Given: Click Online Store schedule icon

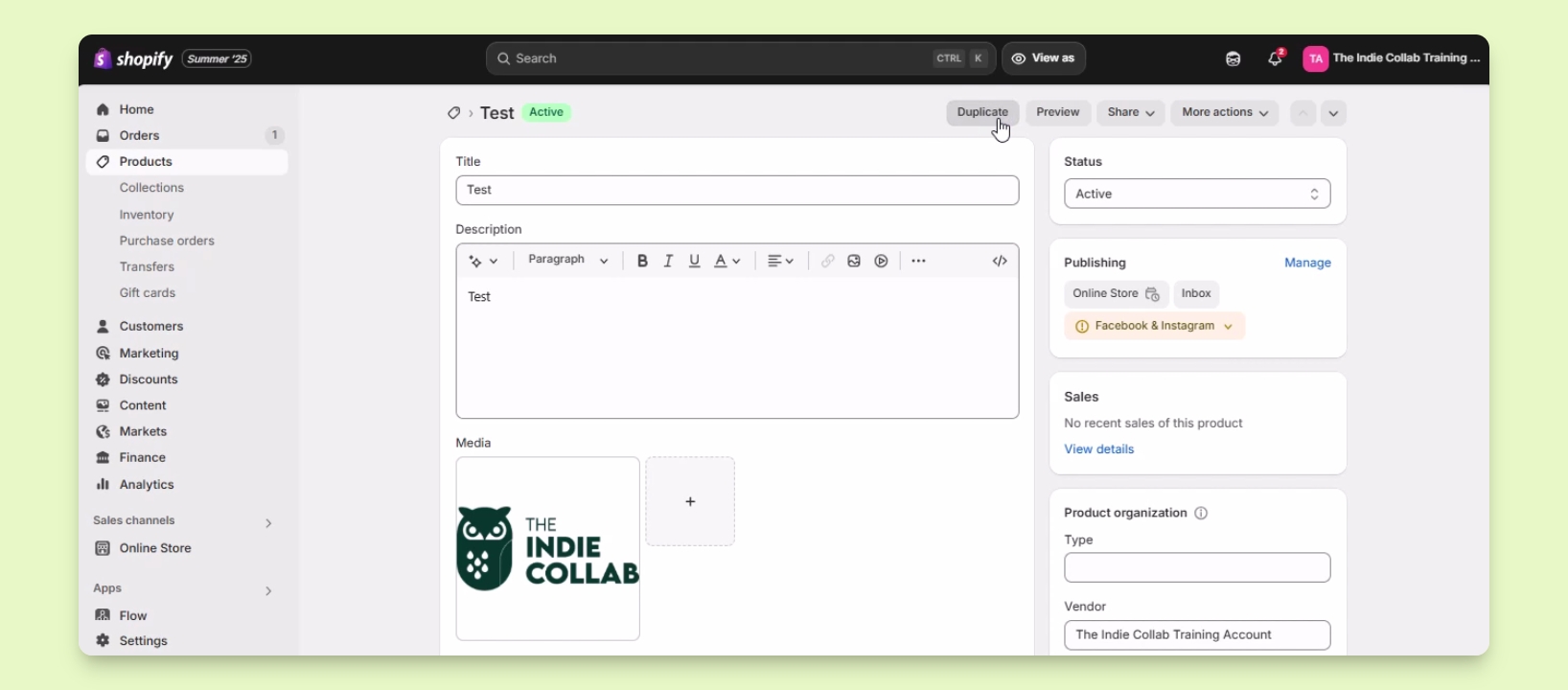Looking at the screenshot, I should click(1153, 294).
